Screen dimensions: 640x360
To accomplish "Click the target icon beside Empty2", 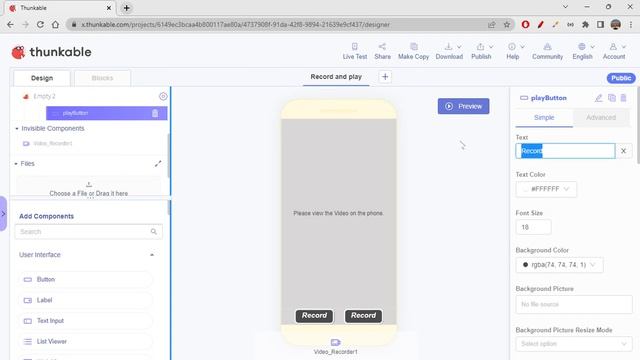I will pos(163,96).
